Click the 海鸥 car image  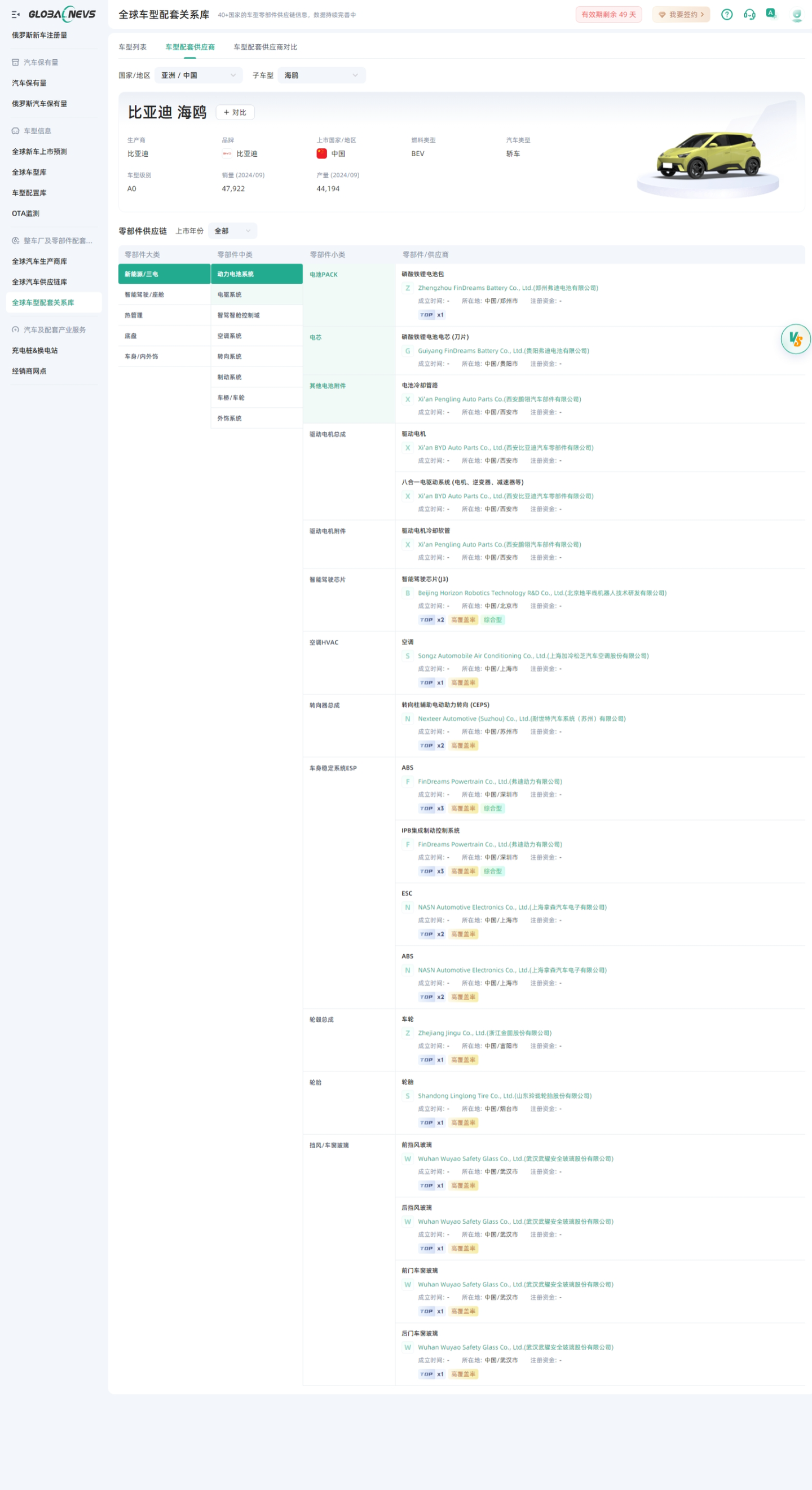pos(708,156)
